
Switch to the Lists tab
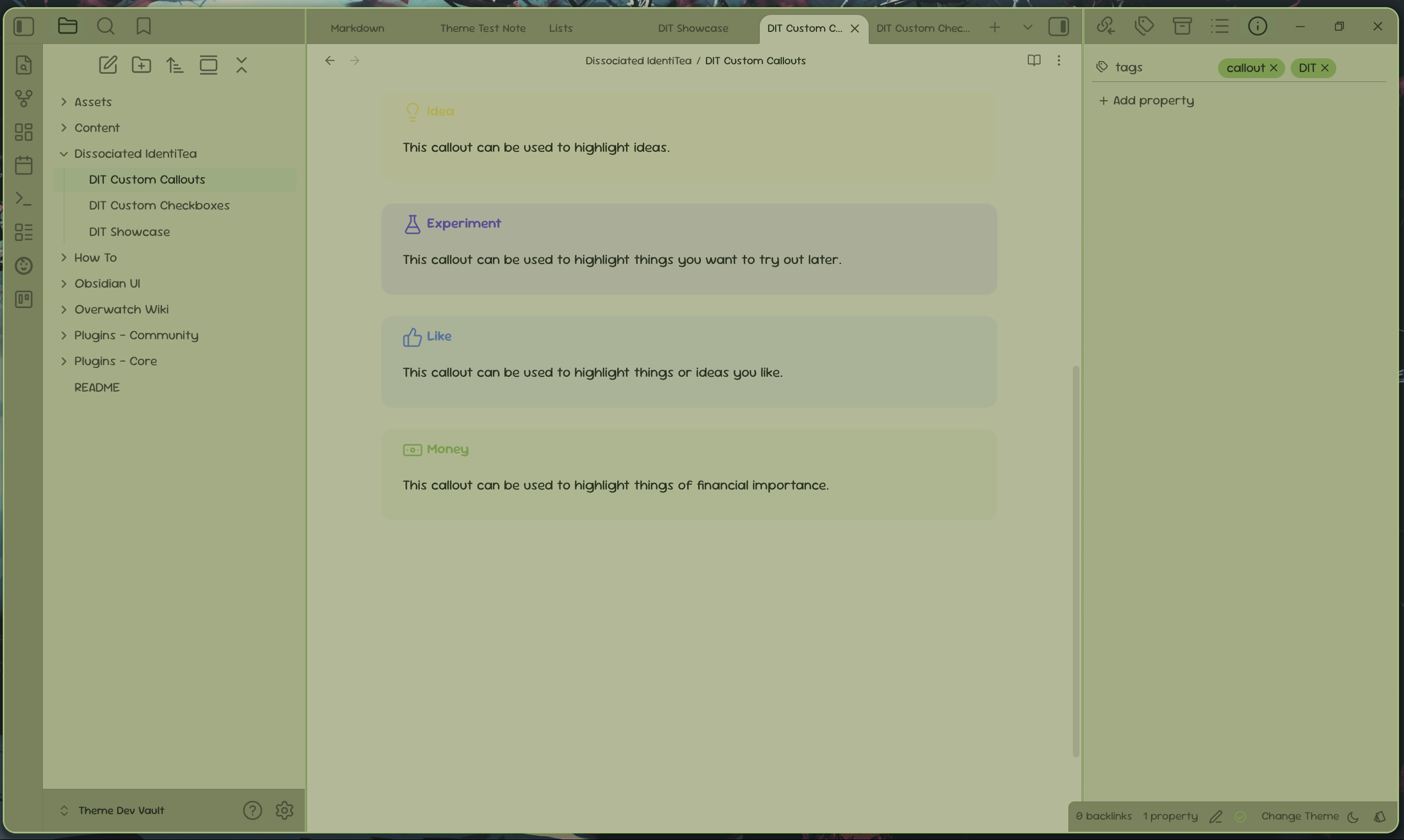click(x=561, y=28)
